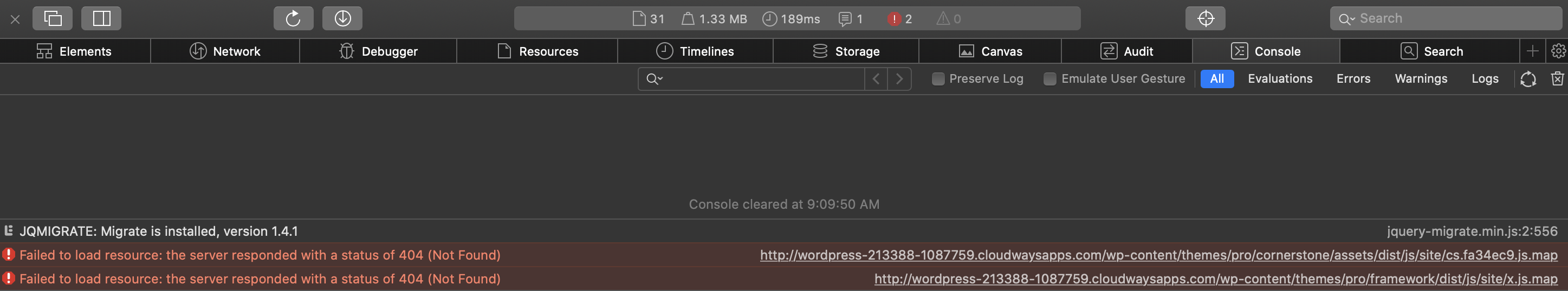Viewport: 1568px width, 291px height.
Task: Go to next filter match arrow
Action: tap(899, 78)
